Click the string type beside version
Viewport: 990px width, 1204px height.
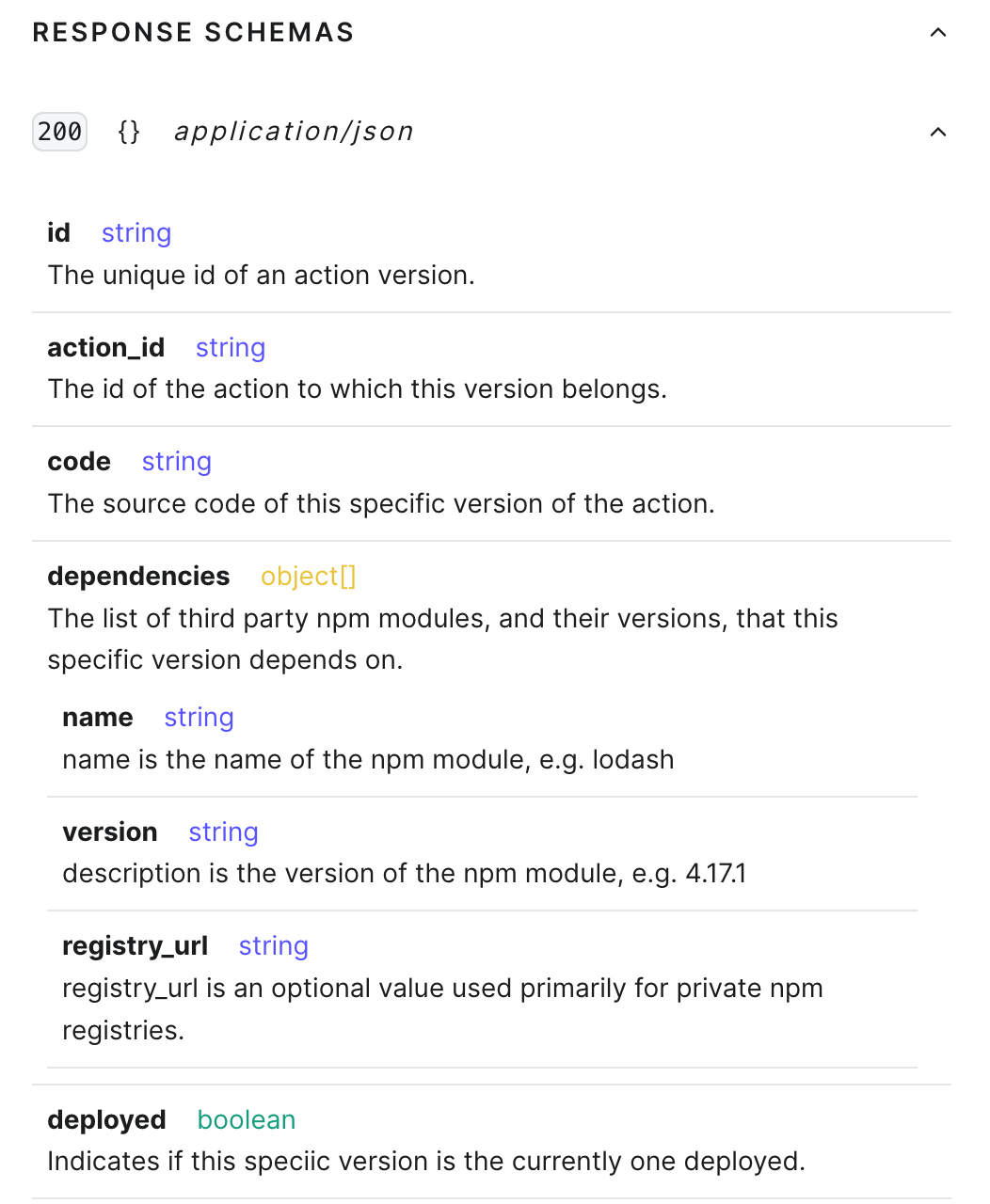coord(224,832)
